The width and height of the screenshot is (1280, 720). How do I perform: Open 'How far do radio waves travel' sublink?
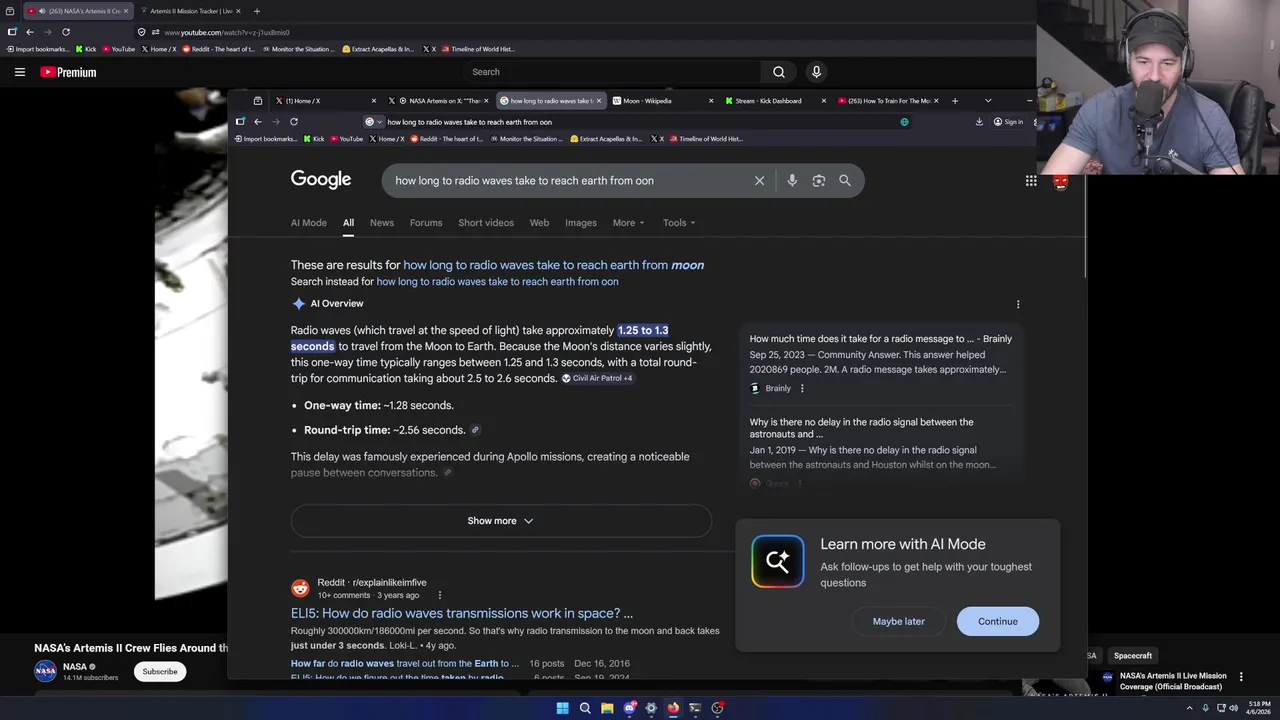click(x=405, y=663)
